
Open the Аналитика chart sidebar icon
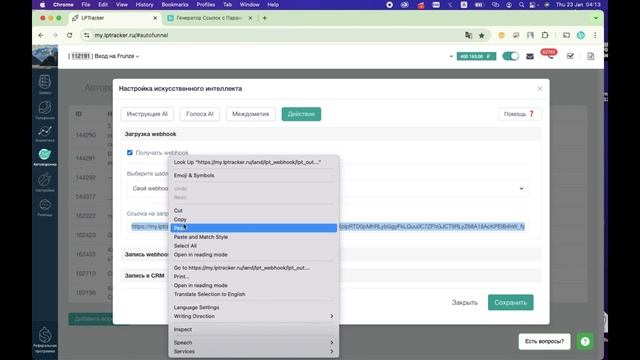point(45,133)
